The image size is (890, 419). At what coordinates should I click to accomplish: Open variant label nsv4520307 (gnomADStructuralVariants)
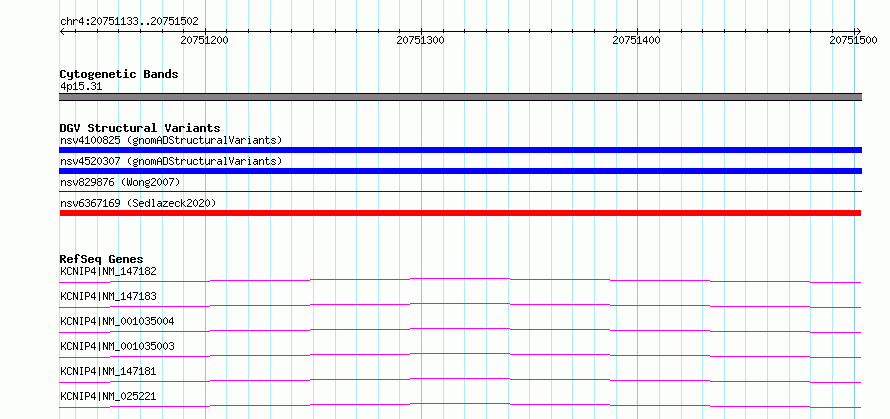[x=171, y=161]
